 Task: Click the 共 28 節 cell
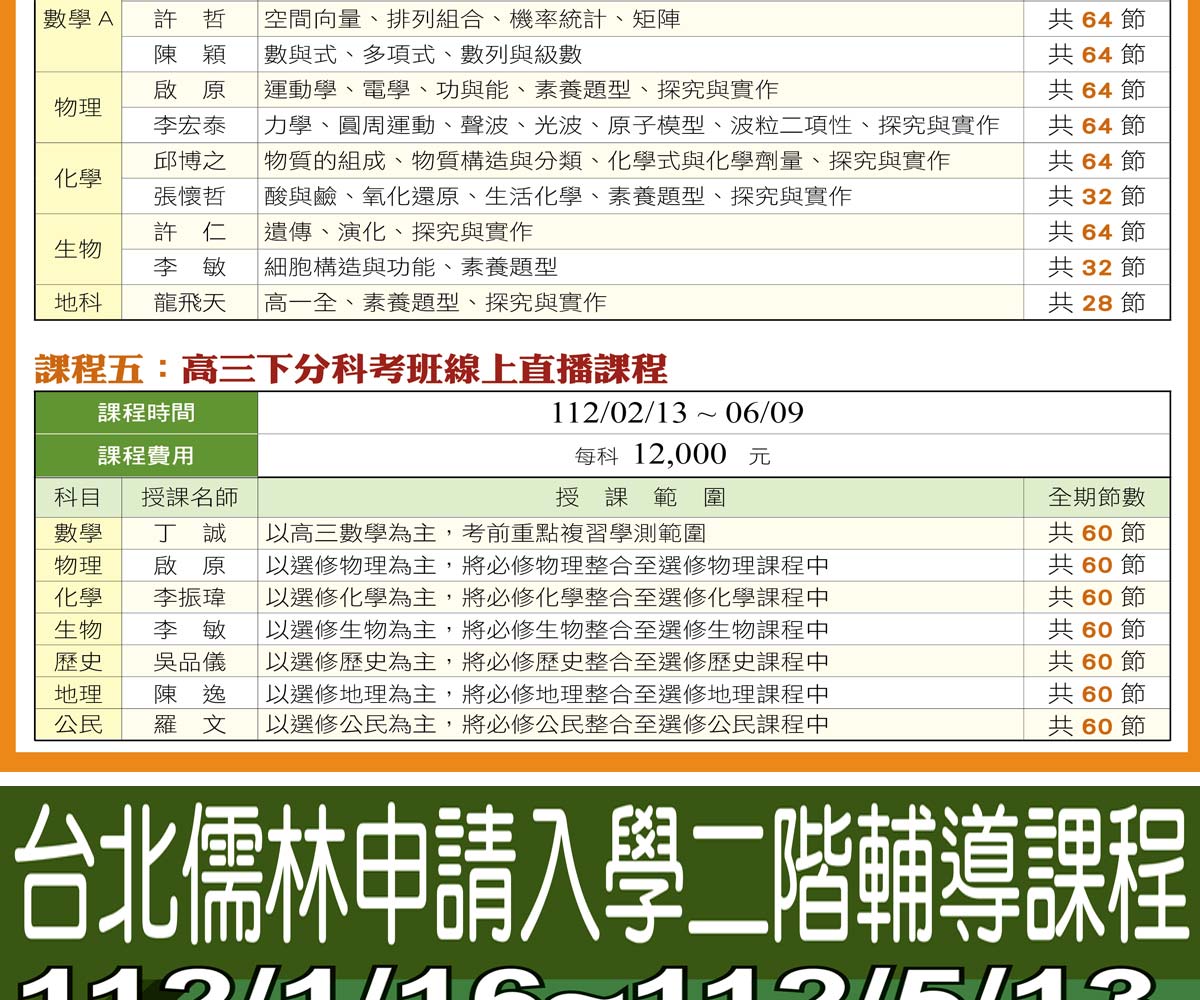[x=1096, y=302]
